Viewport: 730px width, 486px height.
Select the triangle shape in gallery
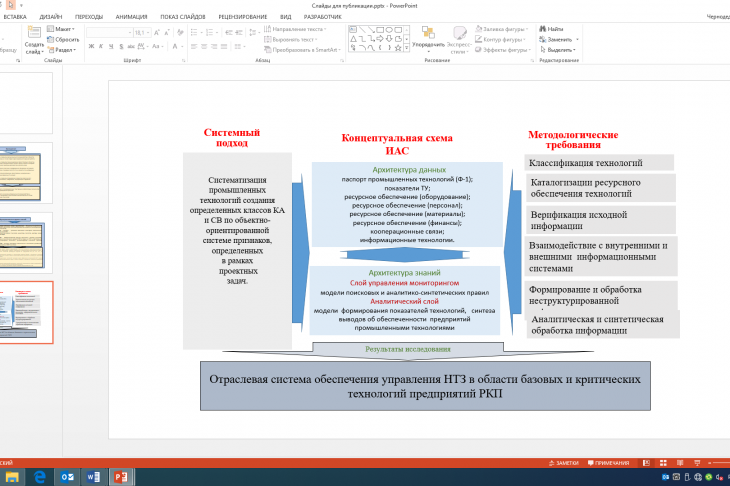353,39
